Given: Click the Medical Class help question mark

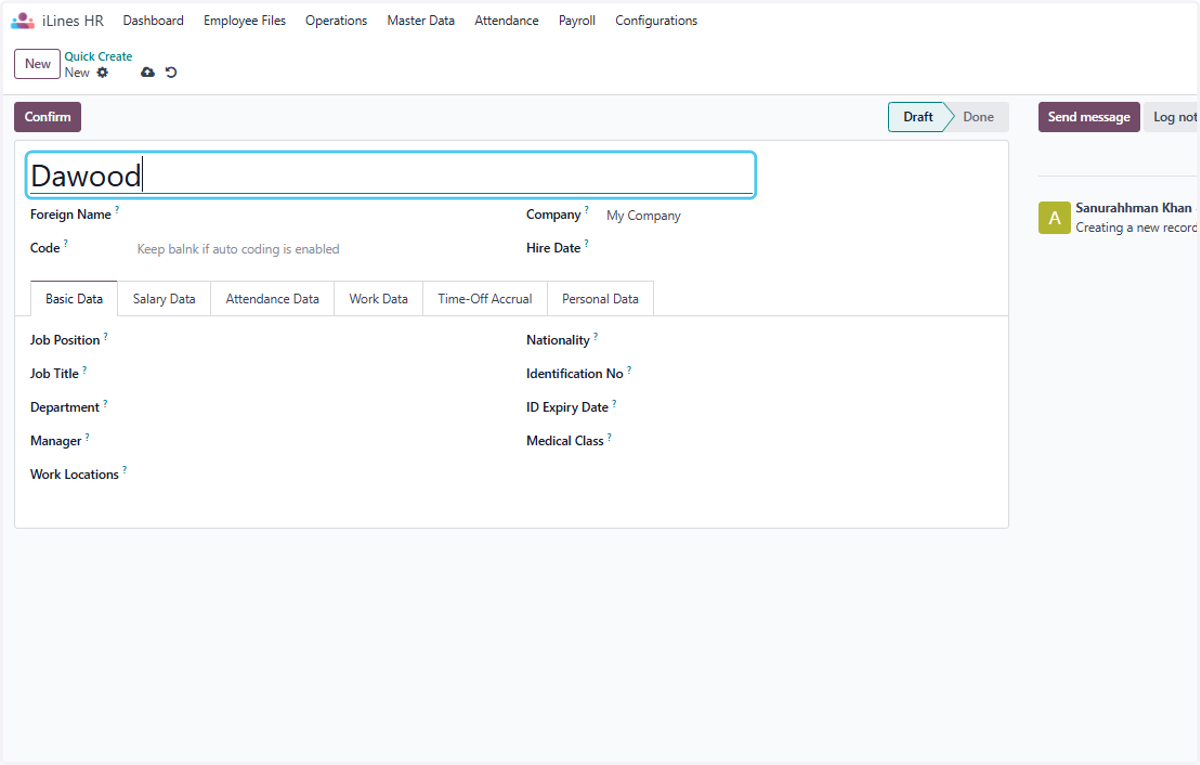Looking at the screenshot, I should [609, 436].
